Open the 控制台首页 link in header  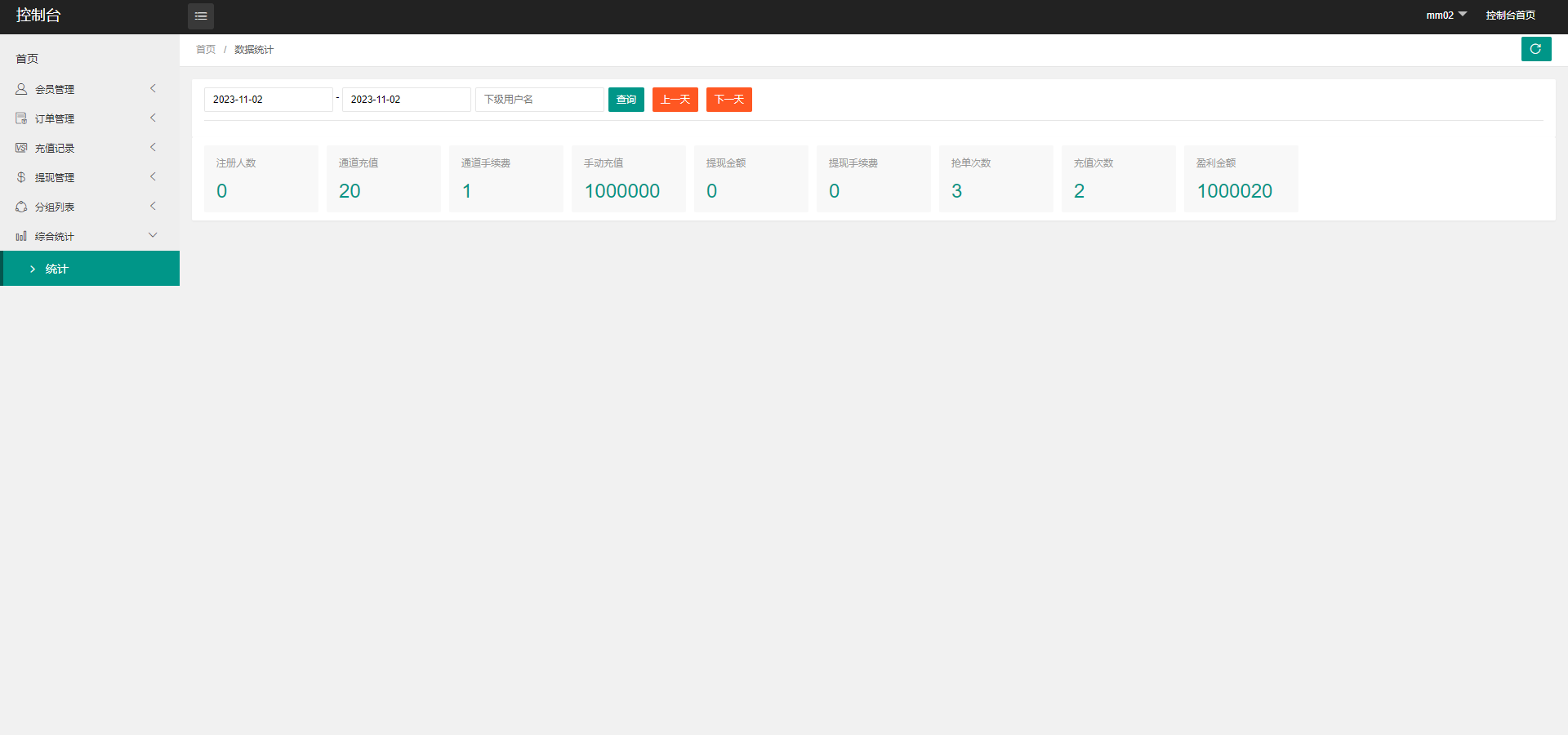tap(1510, 15)
